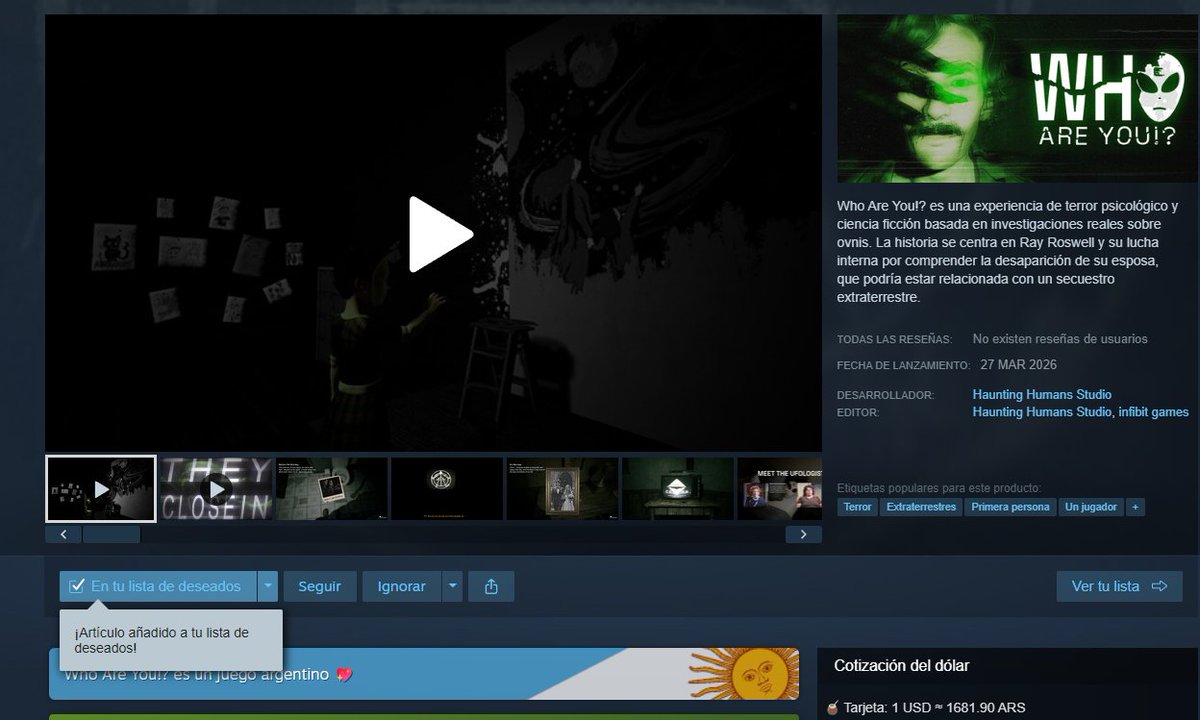This screenshot has width=1200, height=720.
Task: Click the thumbnail strip scrollbar handle
Action: coord(111,534)
